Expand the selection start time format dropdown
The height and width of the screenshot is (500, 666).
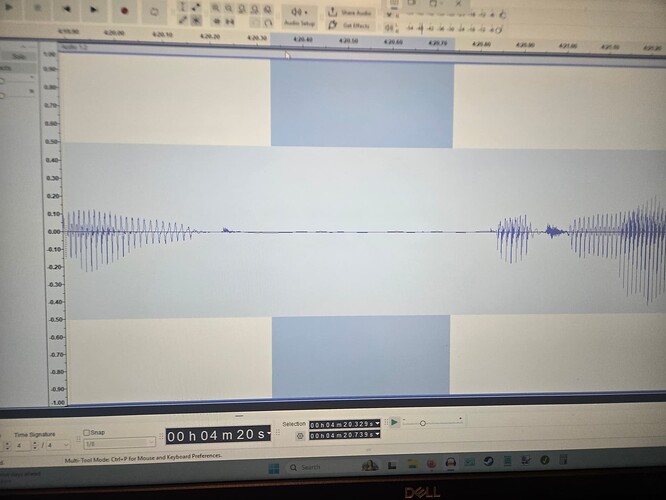point(377,425)
